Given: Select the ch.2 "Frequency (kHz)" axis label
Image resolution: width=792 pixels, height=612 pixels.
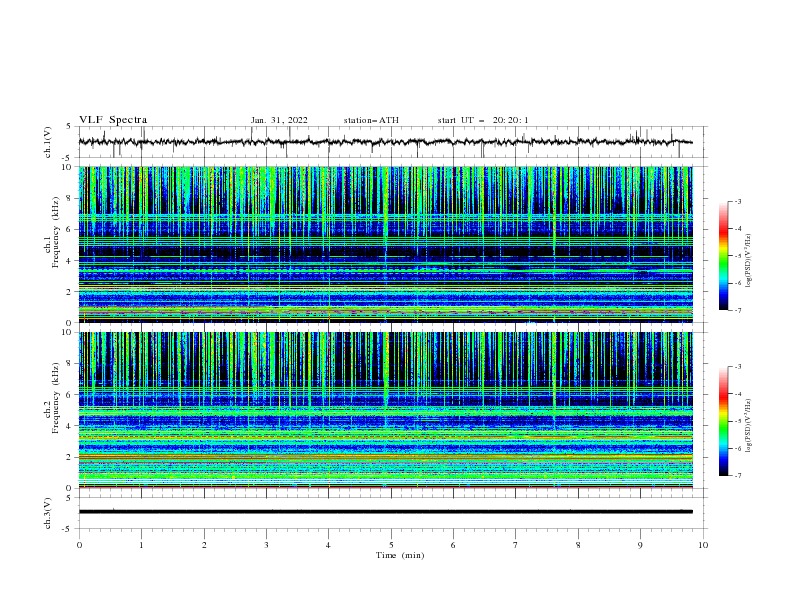Looking at the screenshot, I should click(x=55, y=398).
